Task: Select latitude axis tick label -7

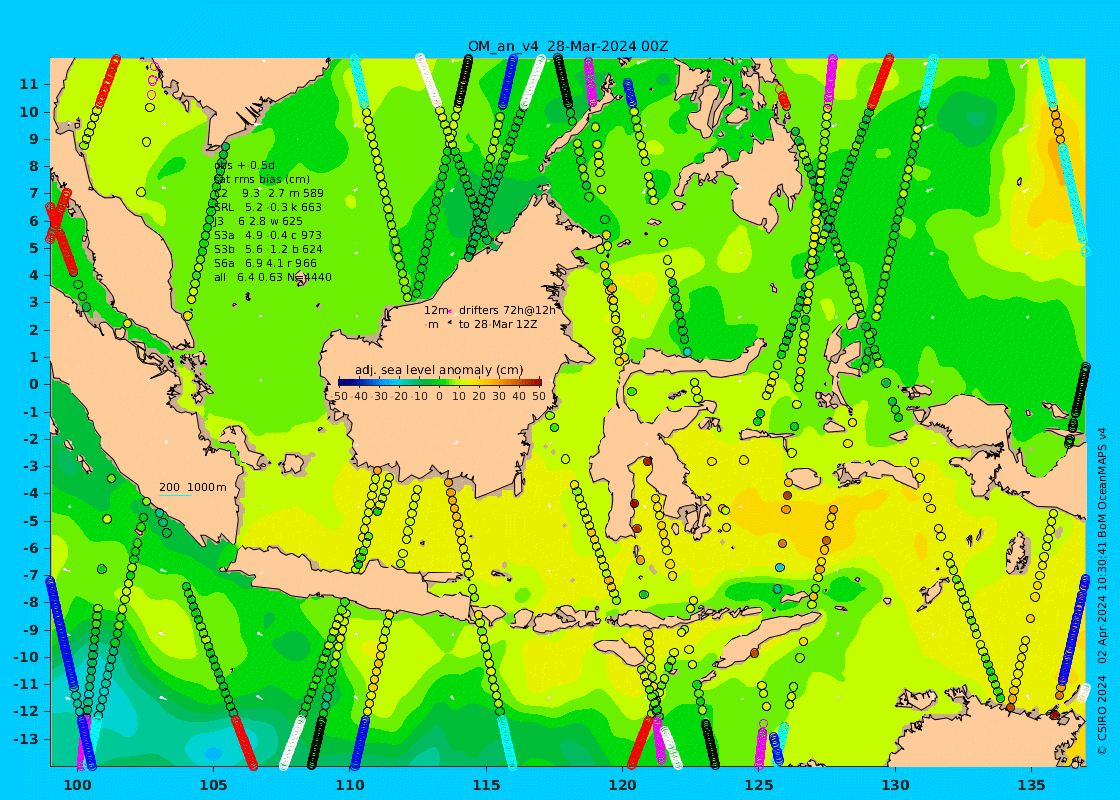Action: point(31,575)
